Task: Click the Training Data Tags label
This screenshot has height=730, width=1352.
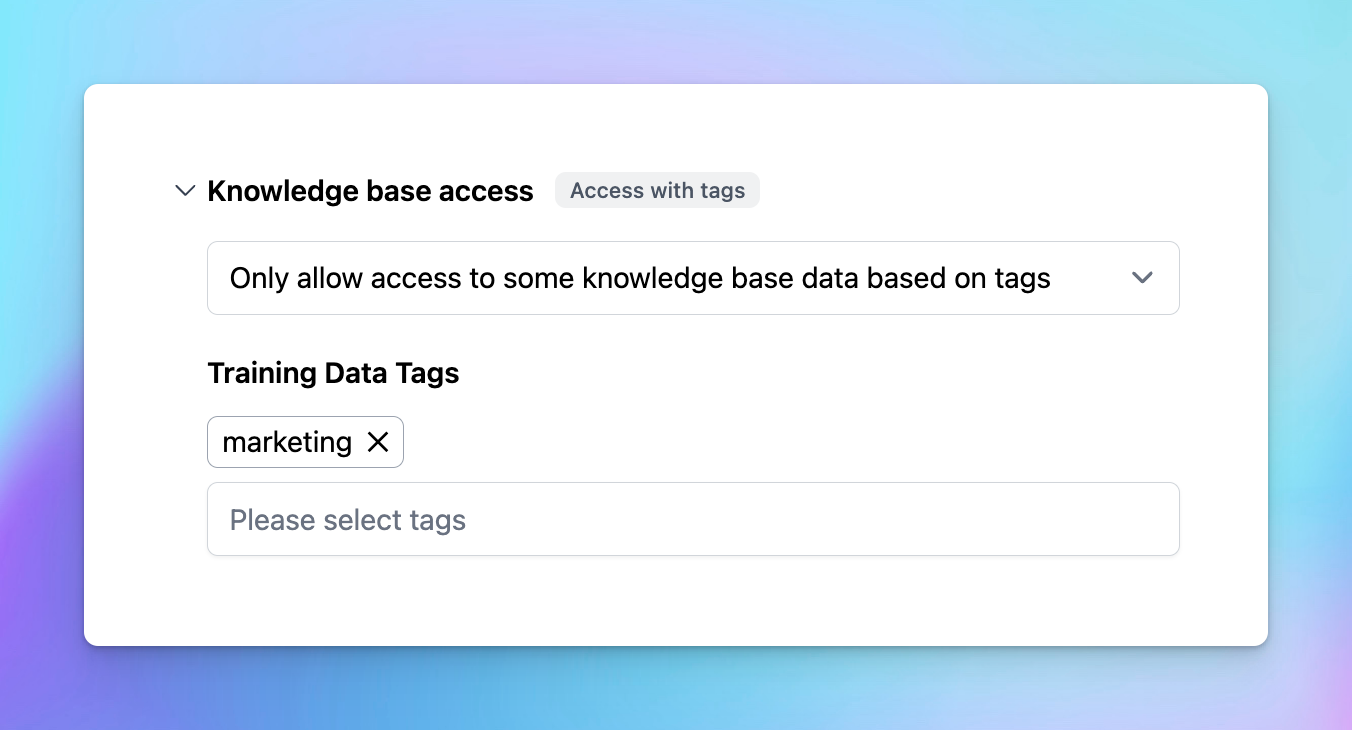Action: point(333,373)
